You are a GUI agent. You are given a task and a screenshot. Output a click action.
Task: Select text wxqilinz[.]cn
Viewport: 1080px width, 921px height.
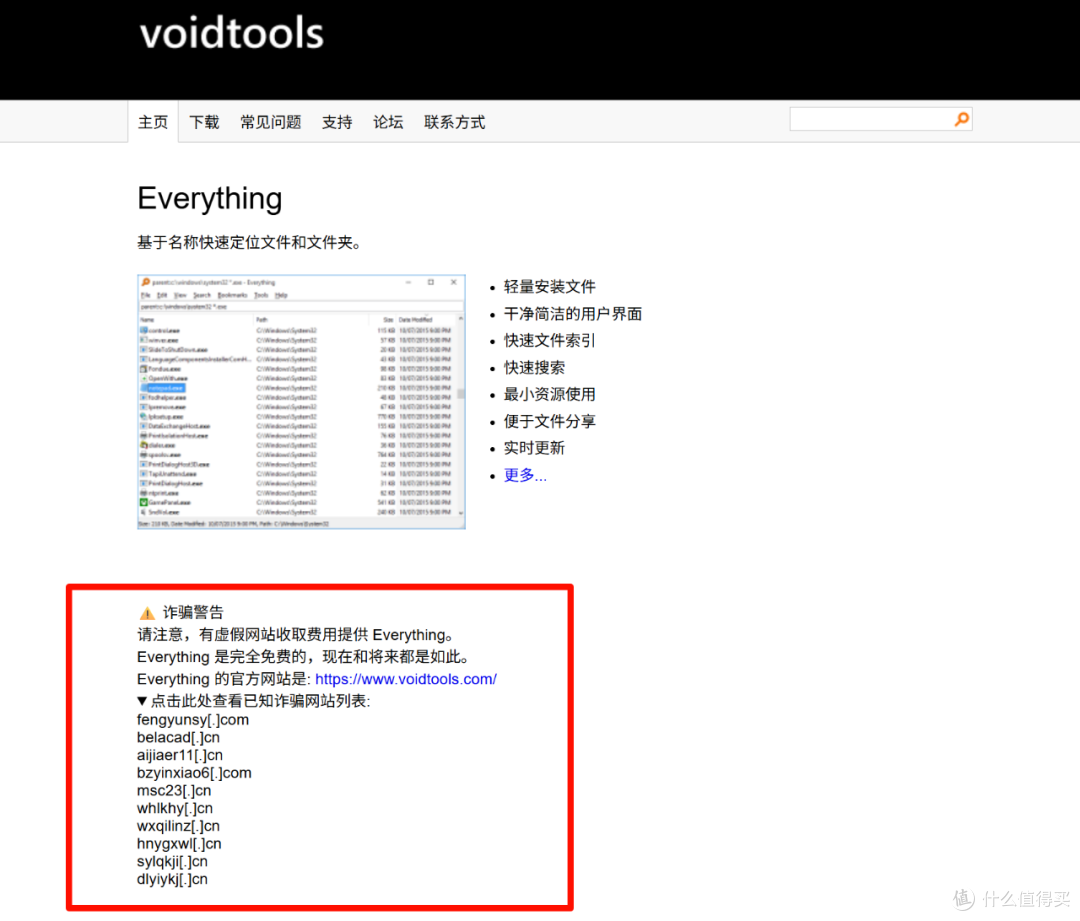coord(178,826)
